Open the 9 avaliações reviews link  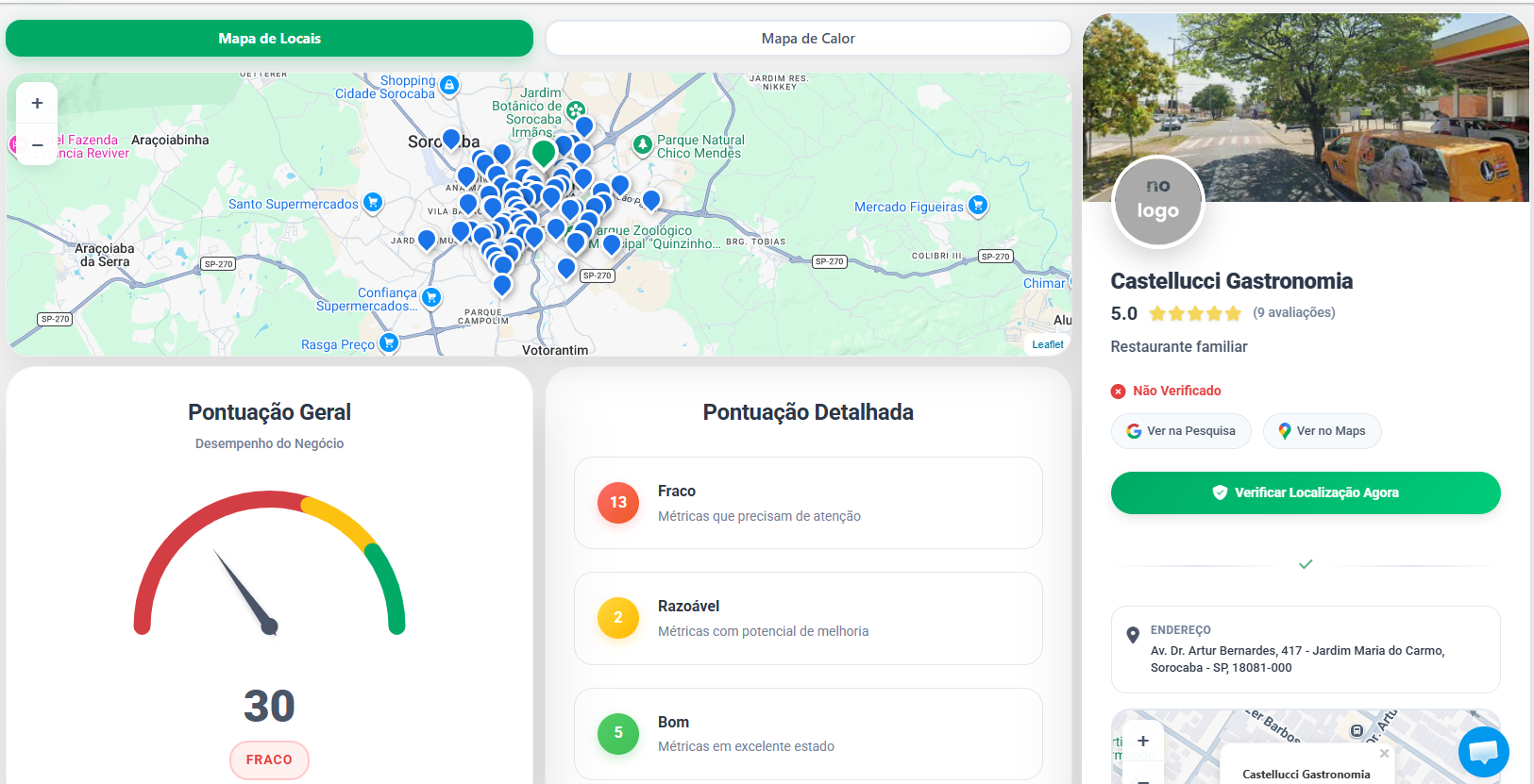click(x=1294, y=312)
